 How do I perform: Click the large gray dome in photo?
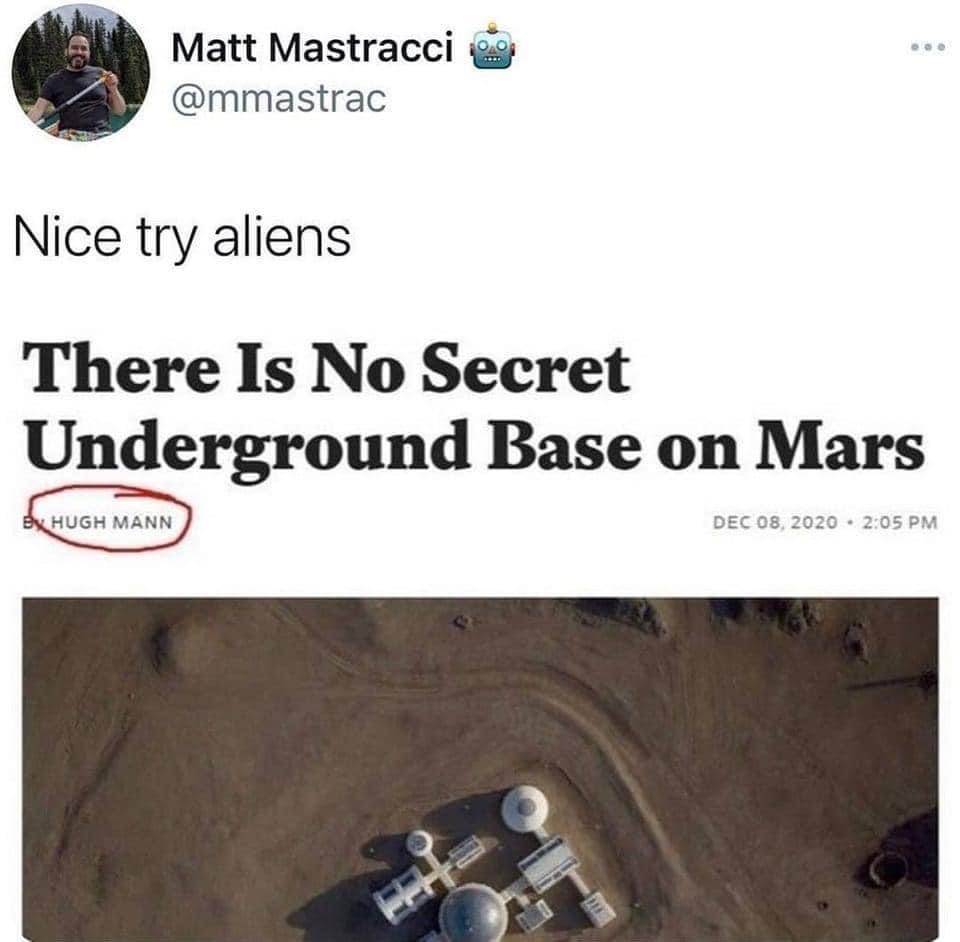(x=474, y=915)
